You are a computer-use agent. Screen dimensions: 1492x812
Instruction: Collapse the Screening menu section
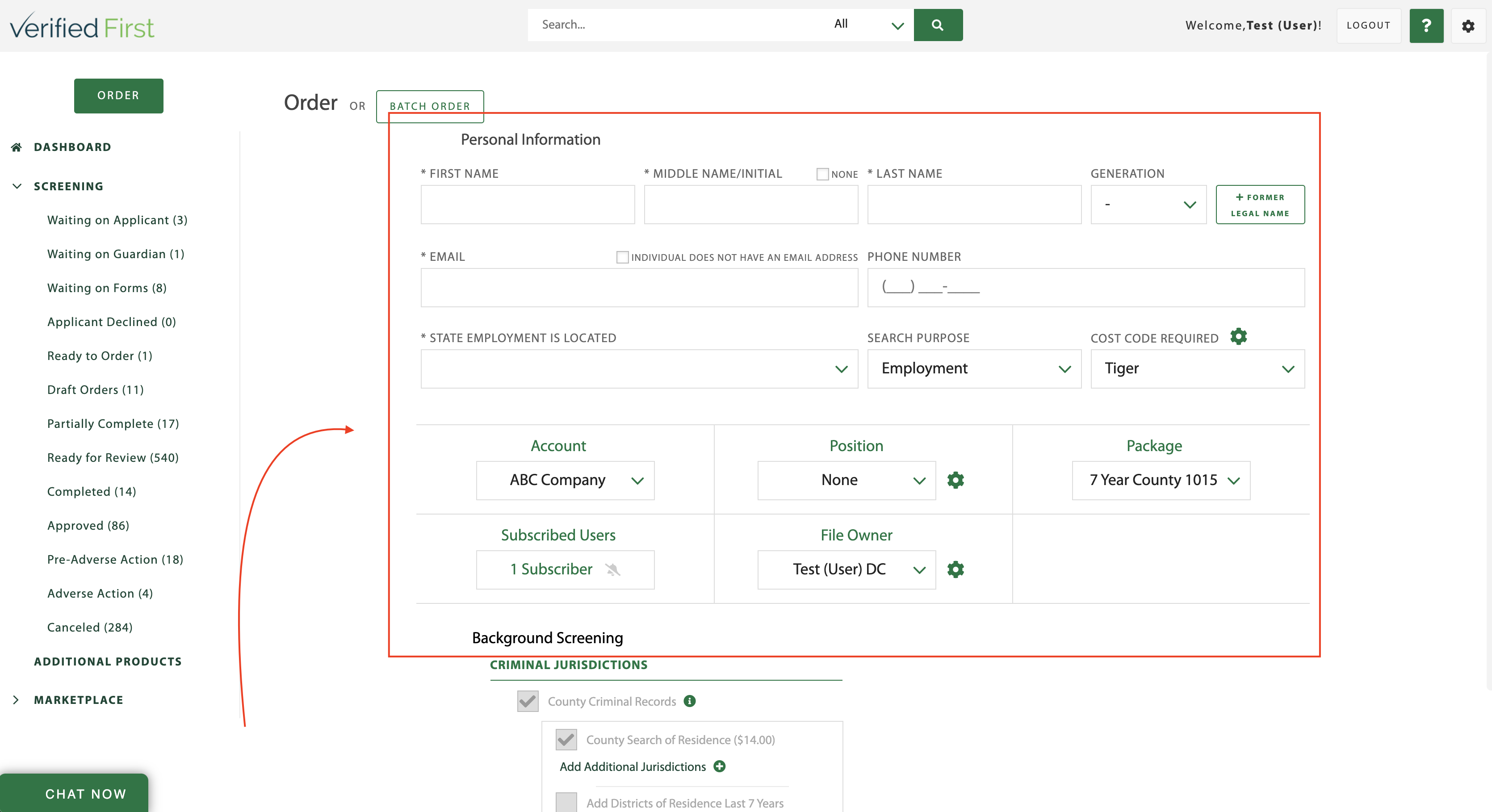coord(17,186)
